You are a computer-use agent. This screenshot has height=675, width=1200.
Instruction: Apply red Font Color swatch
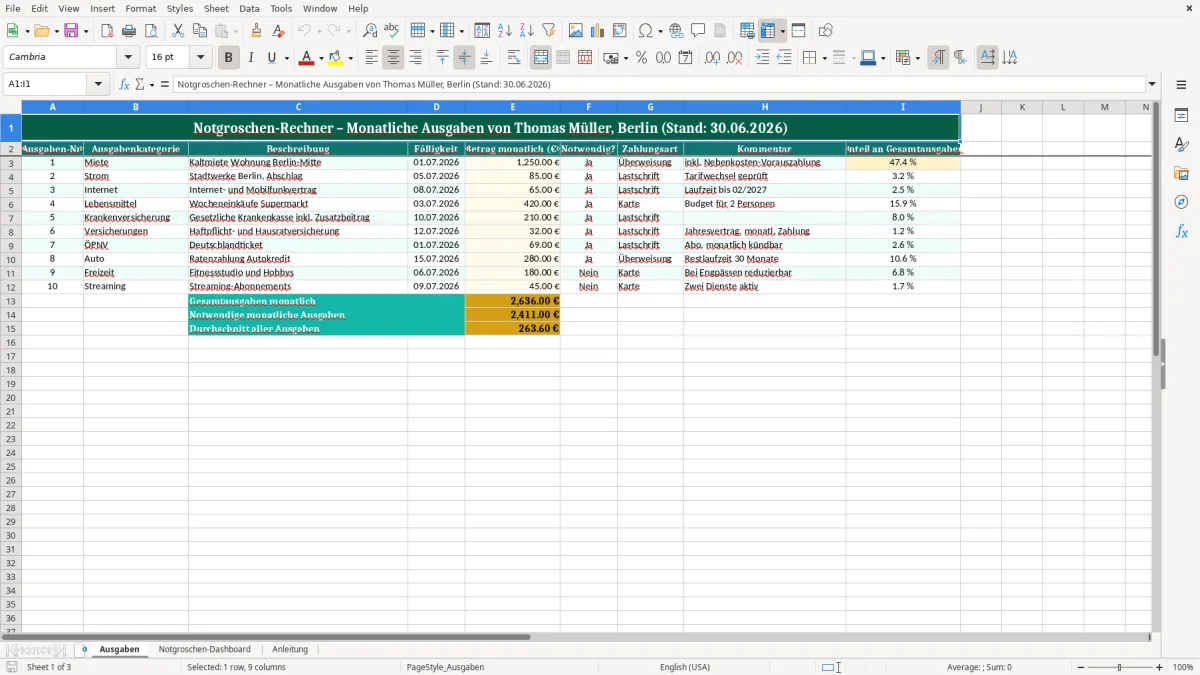(307, 58)
